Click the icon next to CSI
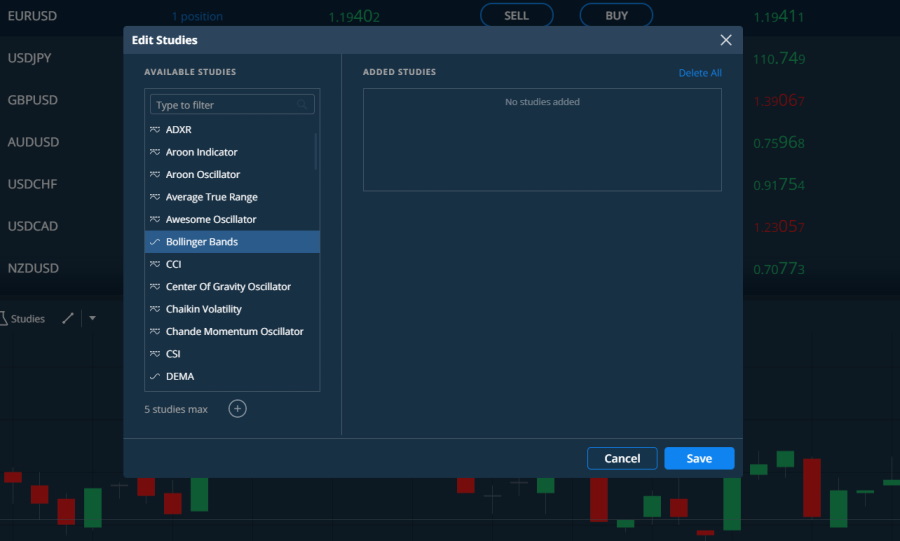Image resolution: width=900 pixels, height=541 pixels. (154, 353)
